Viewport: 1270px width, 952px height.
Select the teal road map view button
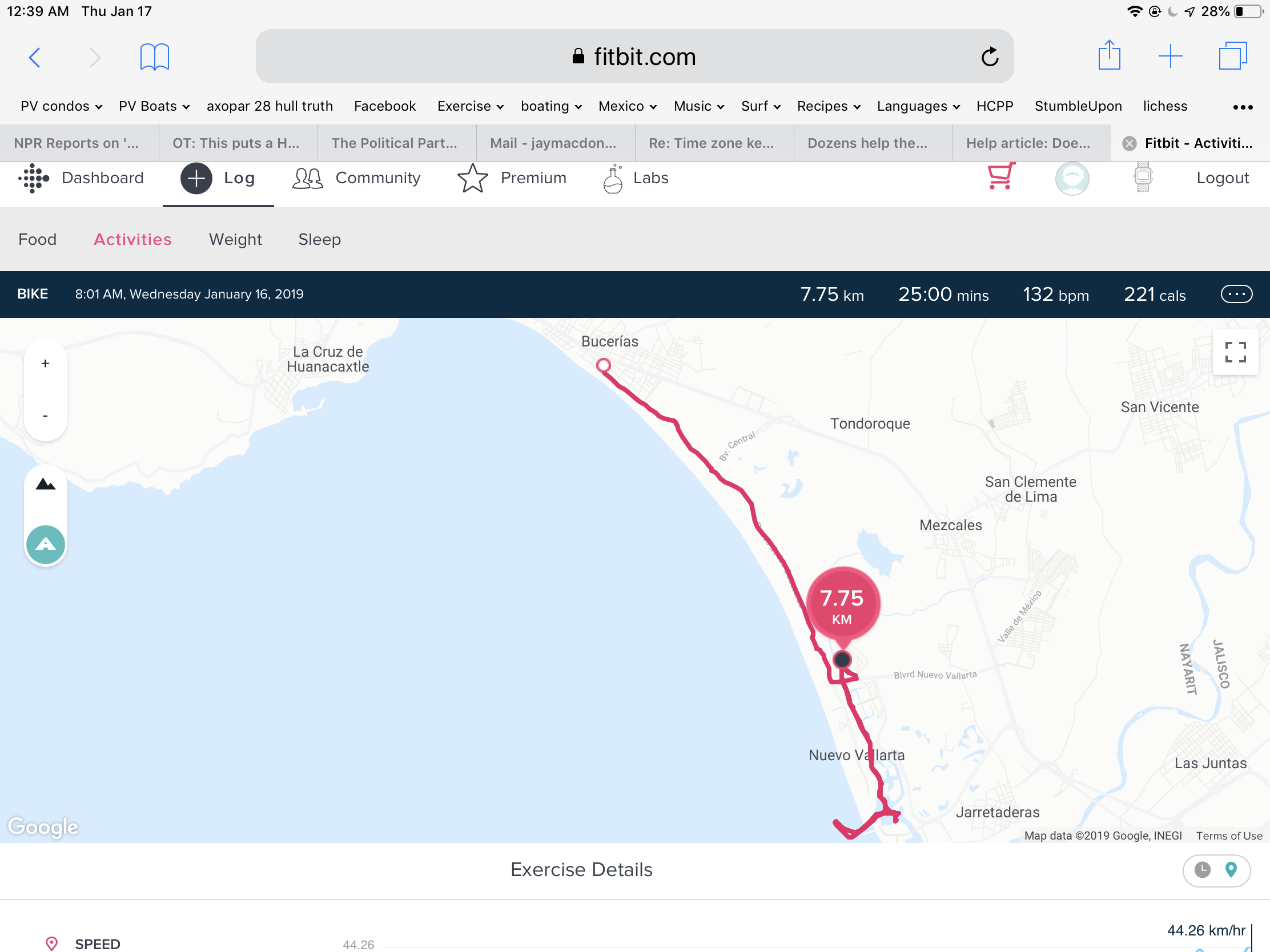click(45, 544)
